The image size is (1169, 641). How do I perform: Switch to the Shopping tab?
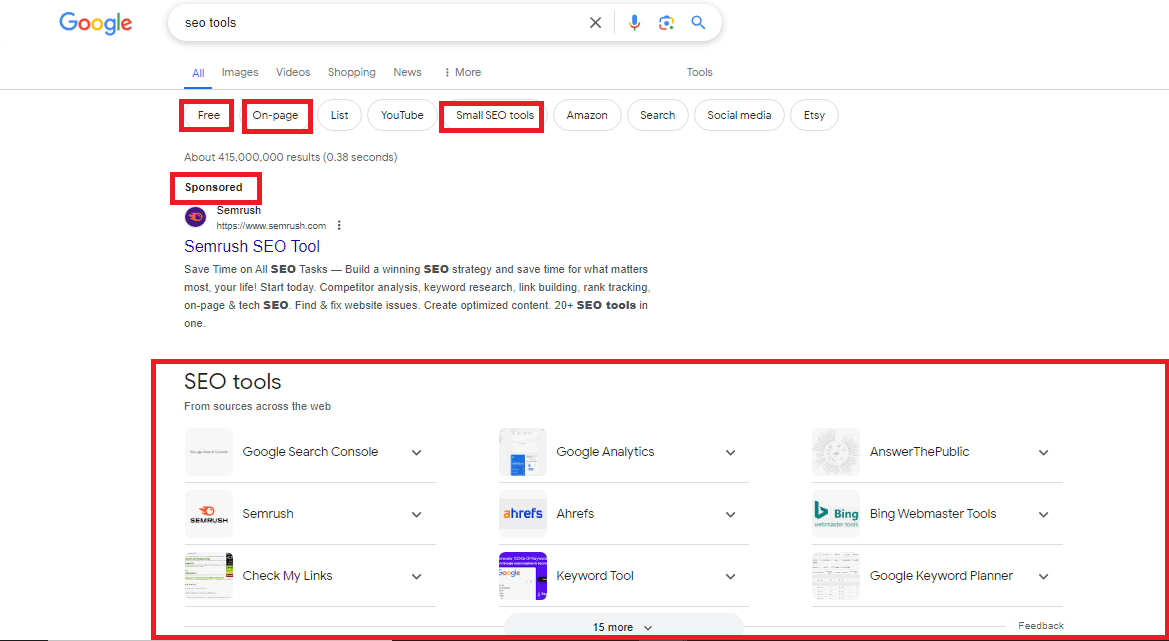point(352,72)
